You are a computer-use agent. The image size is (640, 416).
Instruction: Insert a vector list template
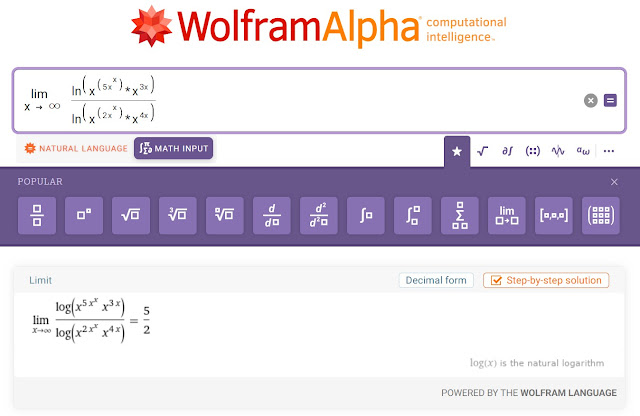click(553, 215)
